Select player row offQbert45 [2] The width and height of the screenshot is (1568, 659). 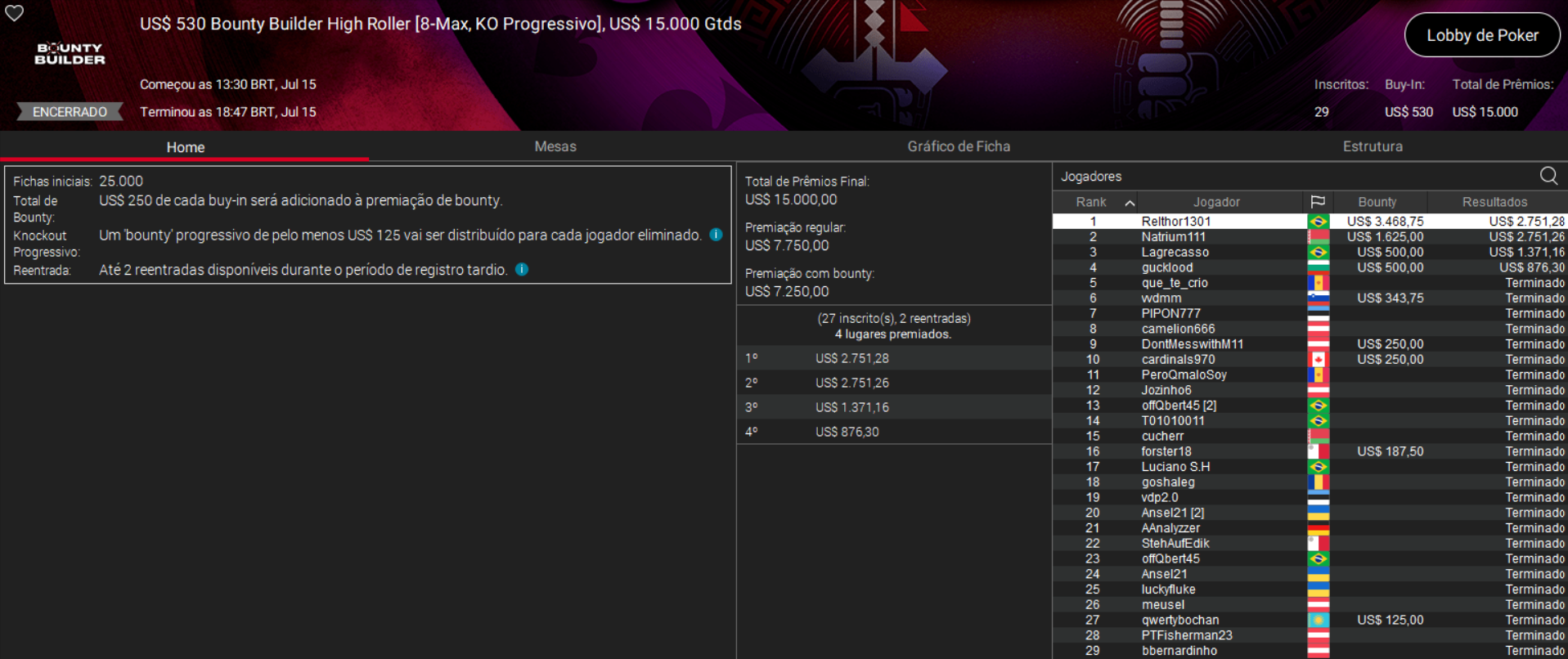[1310, 406]
